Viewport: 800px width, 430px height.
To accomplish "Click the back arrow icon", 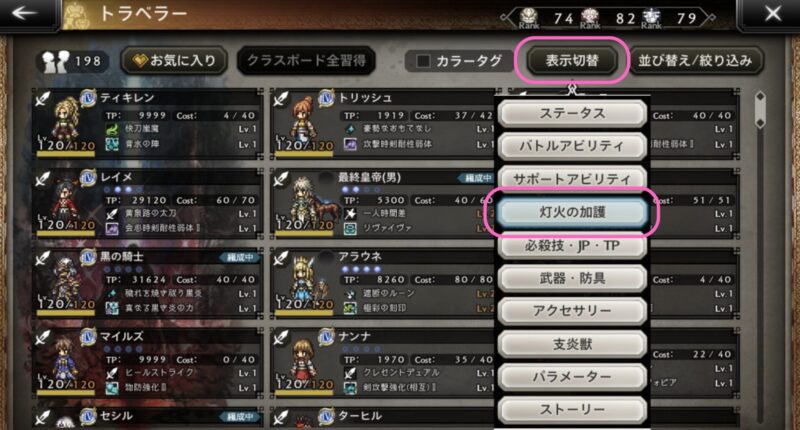I will click(24, 13).
